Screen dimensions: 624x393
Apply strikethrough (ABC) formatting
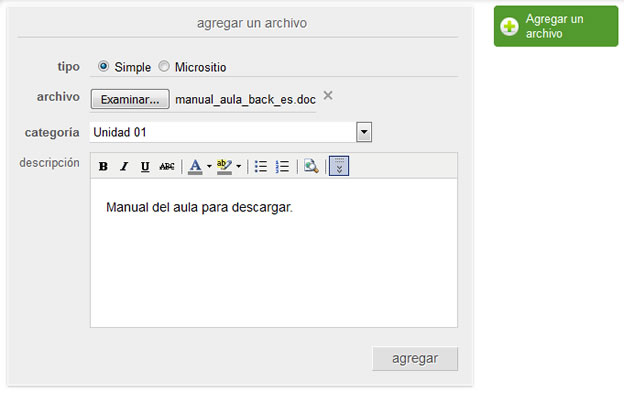tap(167, 166)
